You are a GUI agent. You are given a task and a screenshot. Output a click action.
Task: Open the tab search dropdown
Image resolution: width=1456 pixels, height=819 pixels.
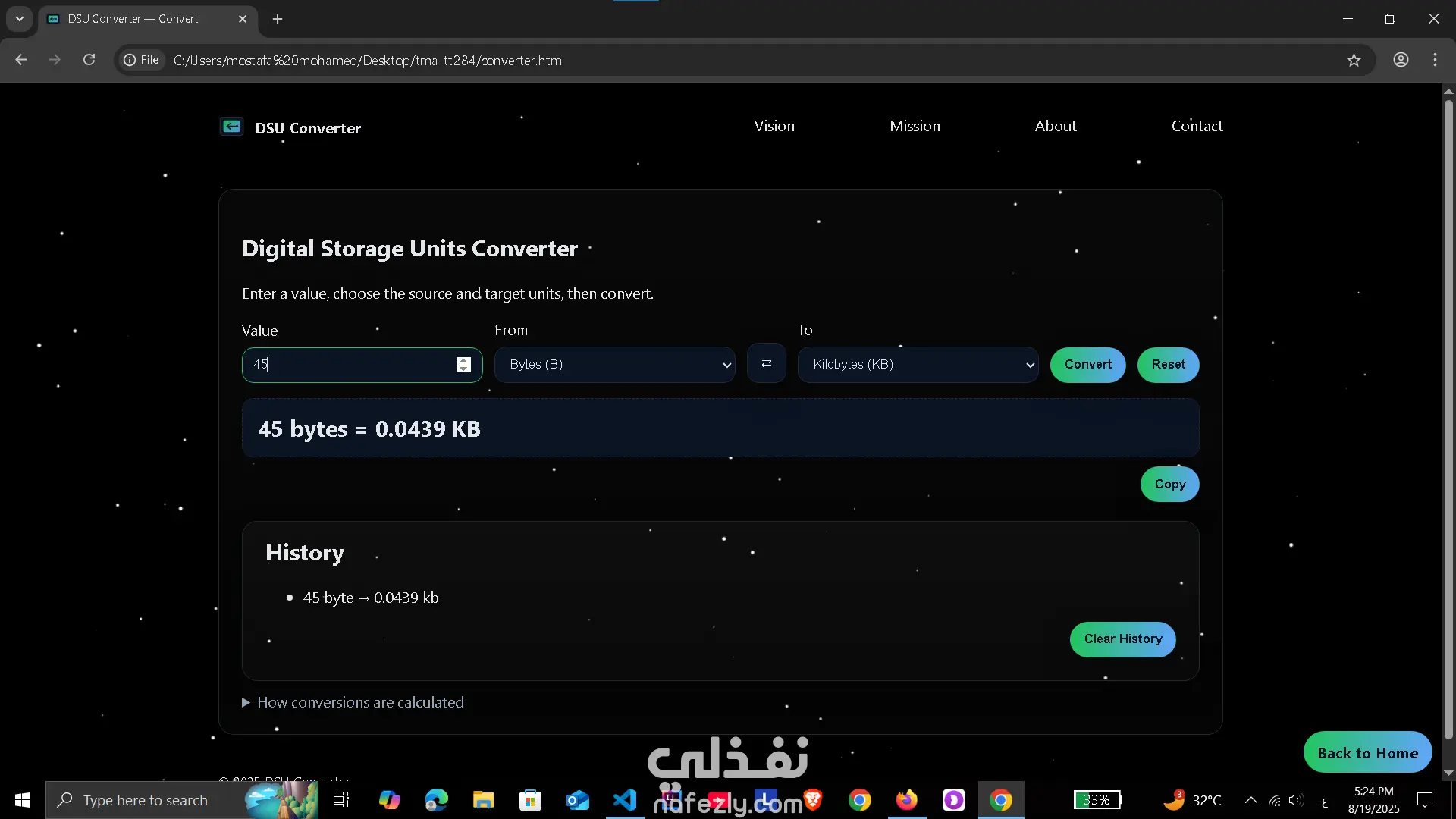tap(20, 19)
